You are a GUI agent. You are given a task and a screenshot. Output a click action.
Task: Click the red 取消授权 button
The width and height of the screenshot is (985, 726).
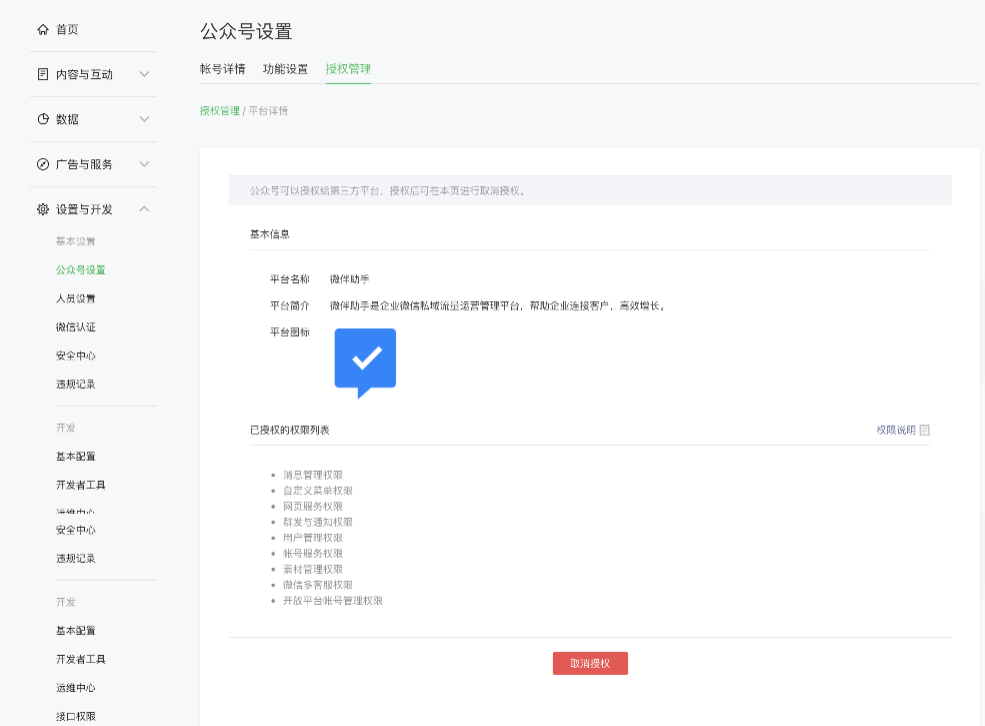[x=590, y=663]
